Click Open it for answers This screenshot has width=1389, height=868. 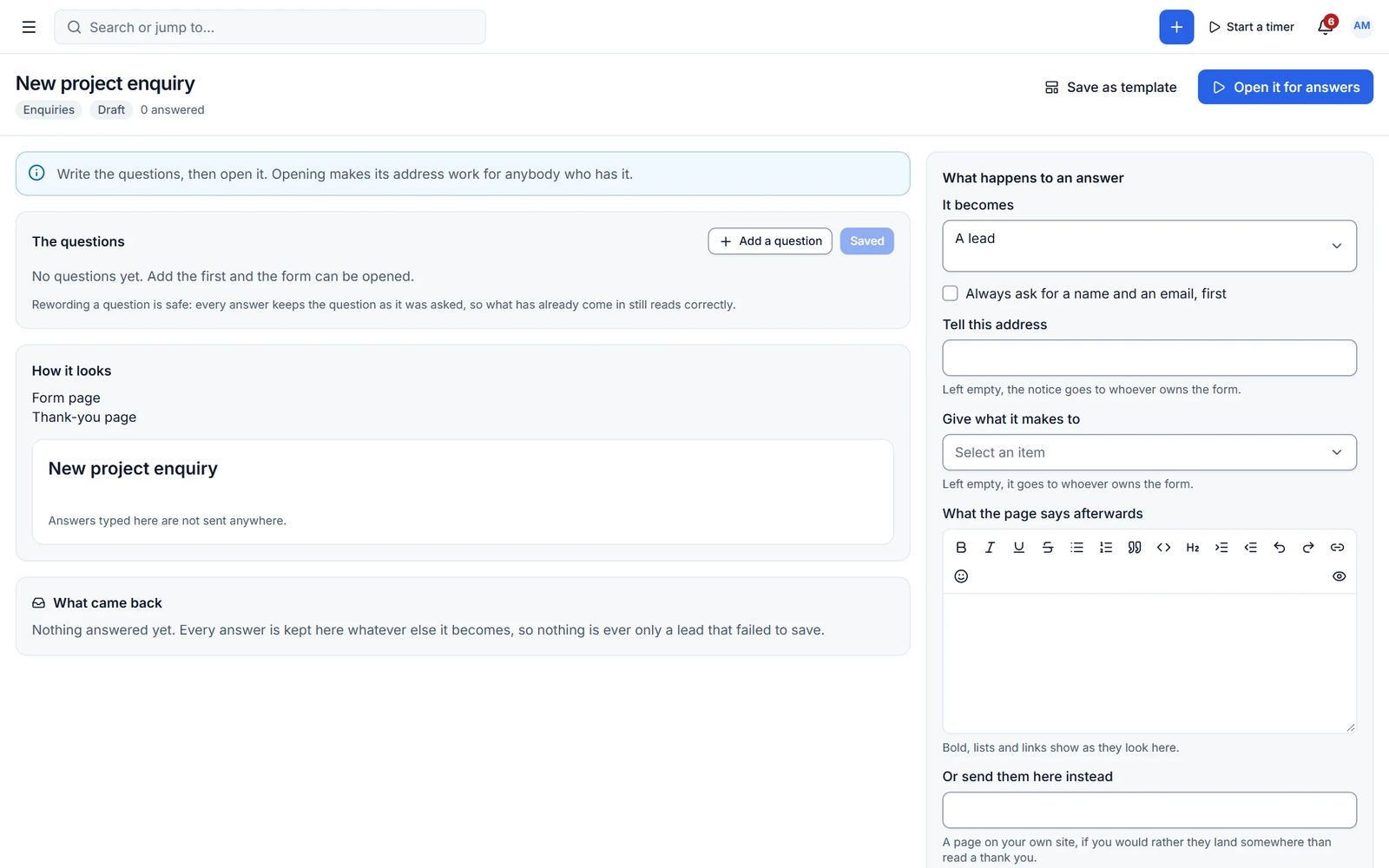pyautogui.click(x=1286, y=87)
